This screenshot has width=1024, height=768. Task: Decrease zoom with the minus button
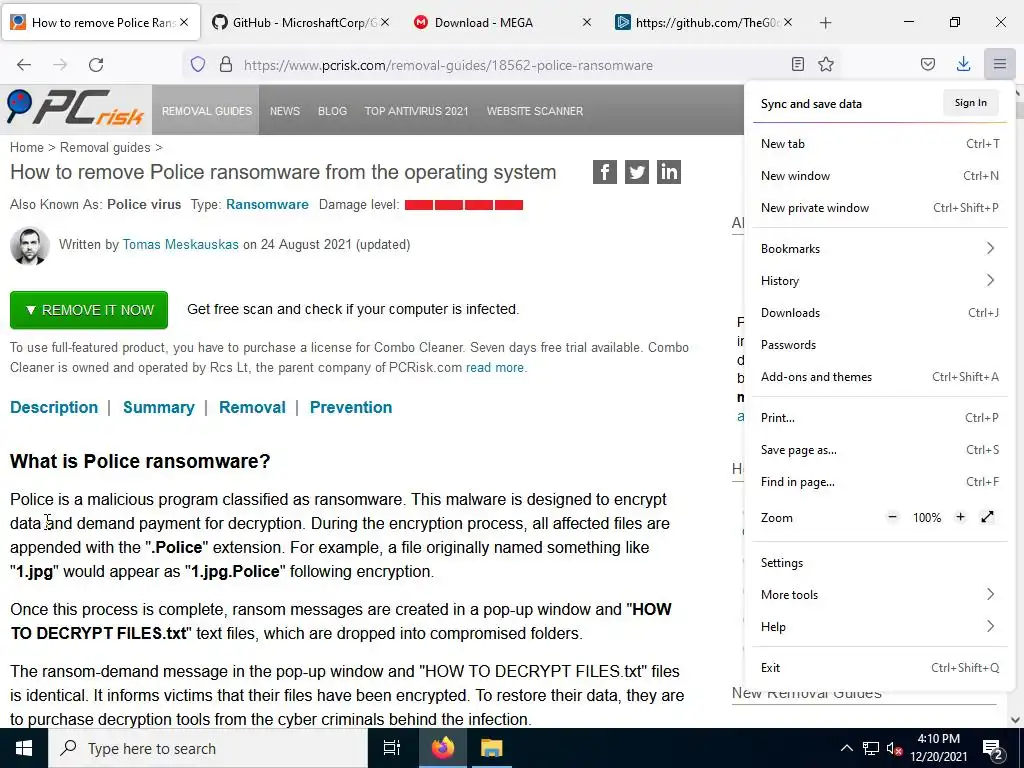892,517
